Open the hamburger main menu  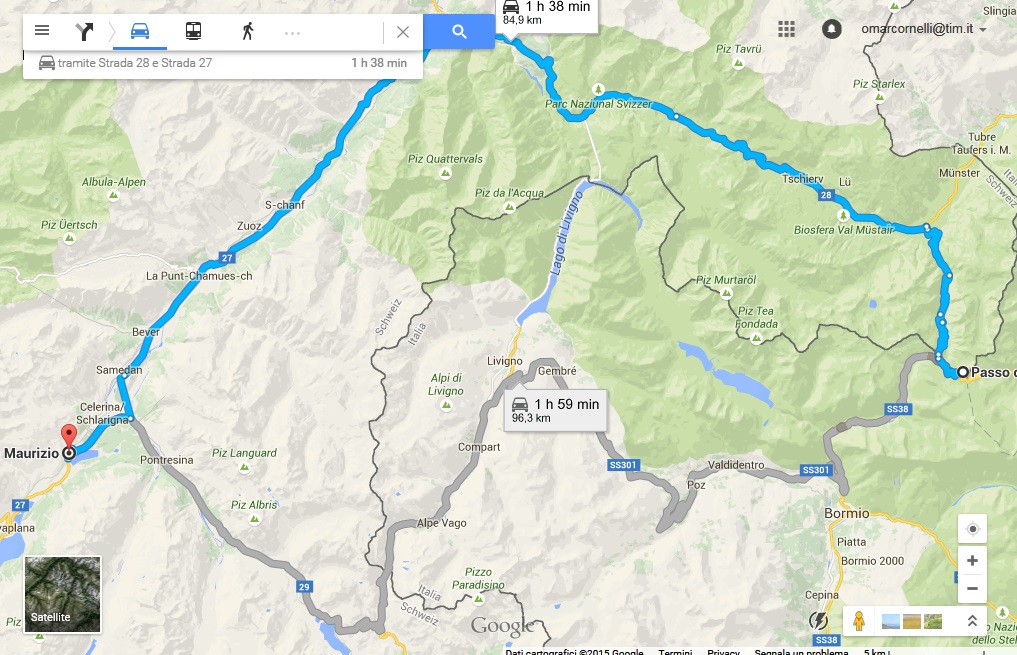(x=42, y=30)
